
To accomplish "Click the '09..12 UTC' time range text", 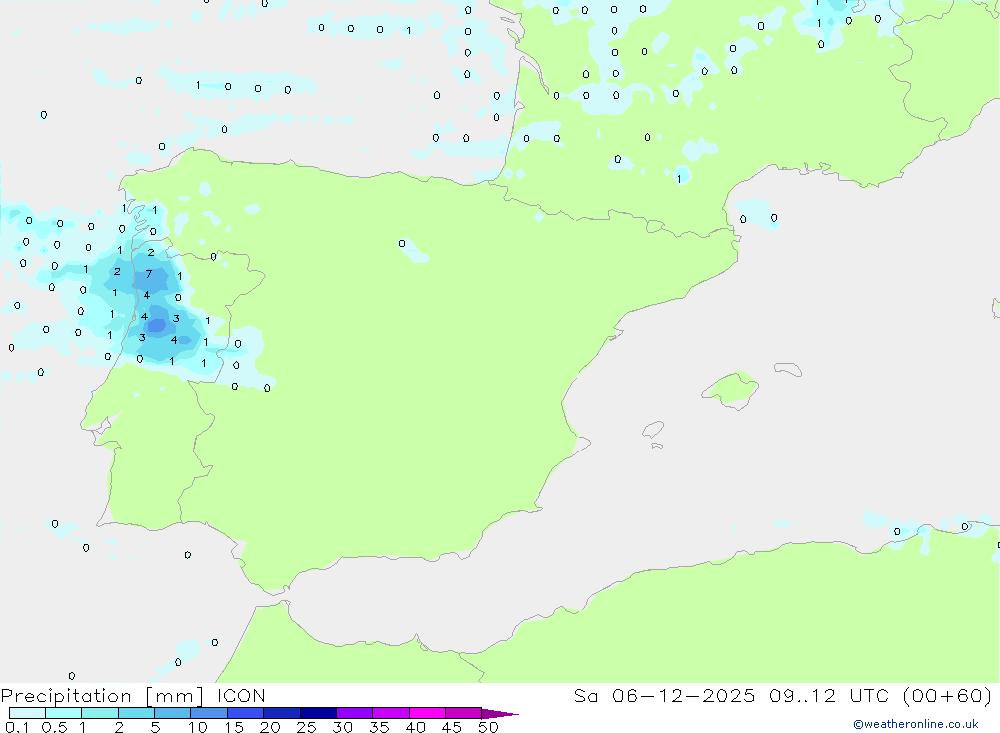I will click(x=829, y=695).
